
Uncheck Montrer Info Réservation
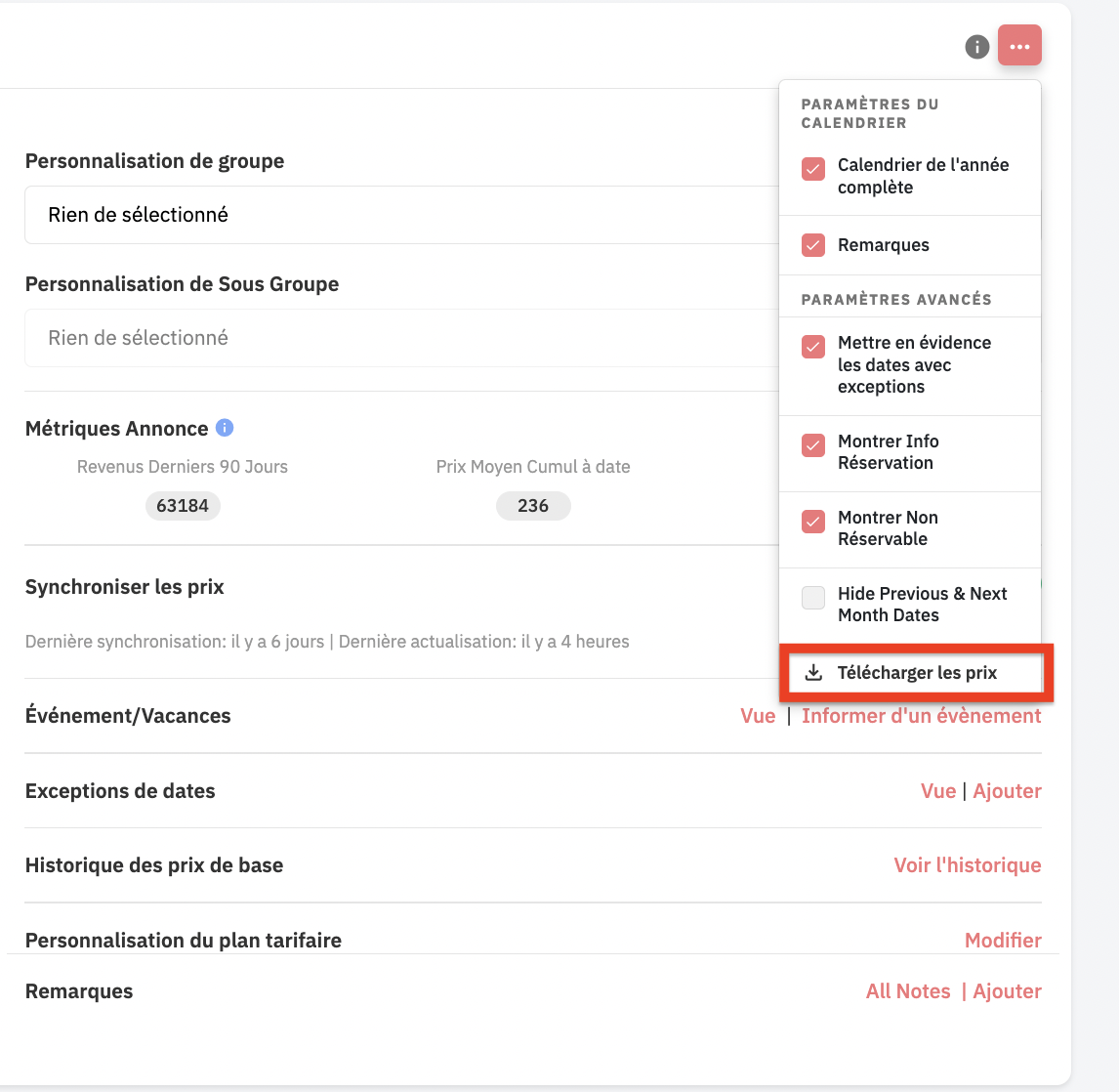click(x=812, y=445)
